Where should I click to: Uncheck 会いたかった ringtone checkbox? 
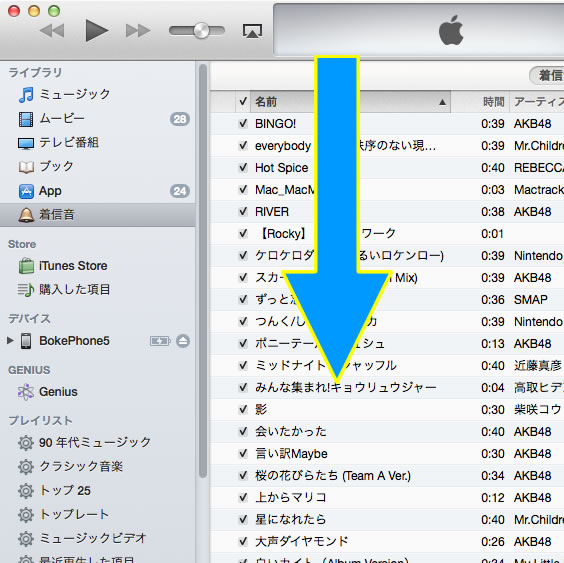[x=243, y=431]
